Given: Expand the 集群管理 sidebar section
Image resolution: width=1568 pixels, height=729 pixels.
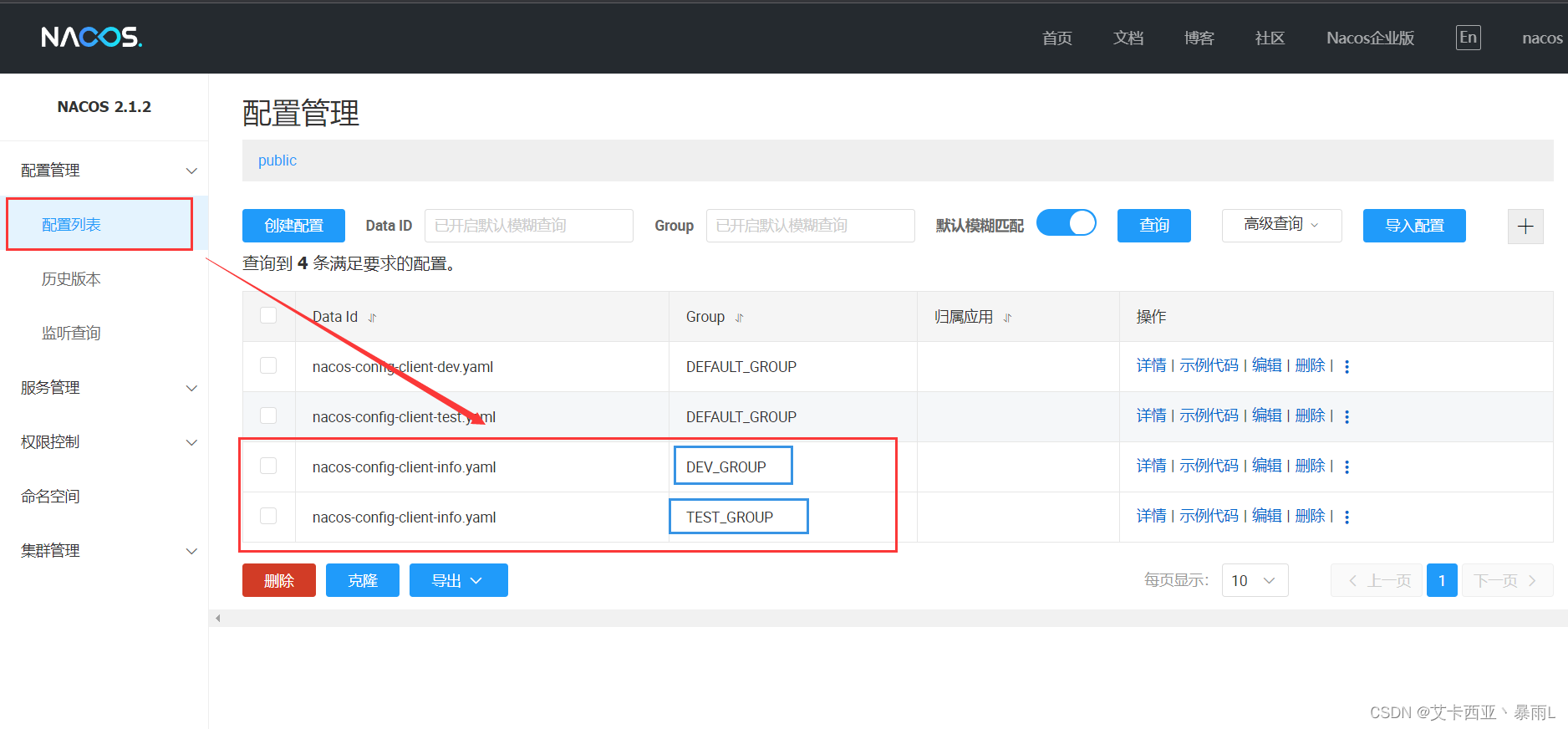Looking at the screenshot, I should coord(104,551).
